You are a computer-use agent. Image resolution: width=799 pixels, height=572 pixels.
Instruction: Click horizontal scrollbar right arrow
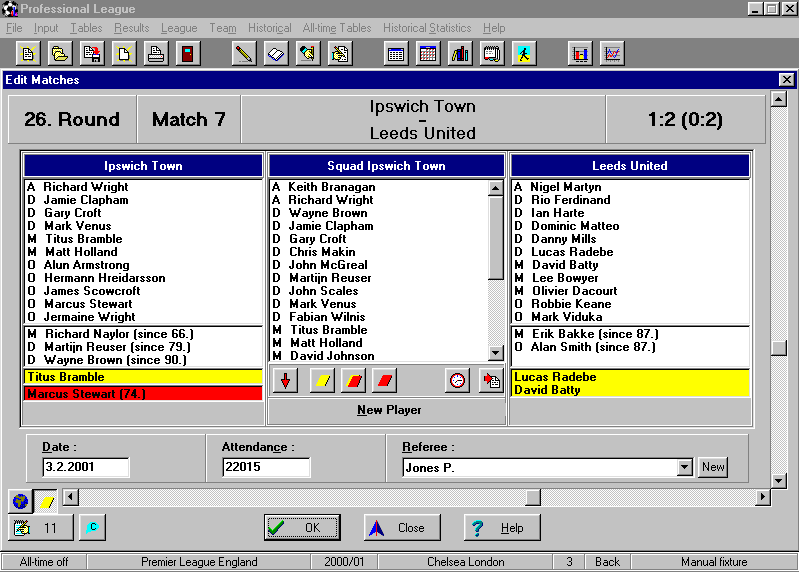763,497
